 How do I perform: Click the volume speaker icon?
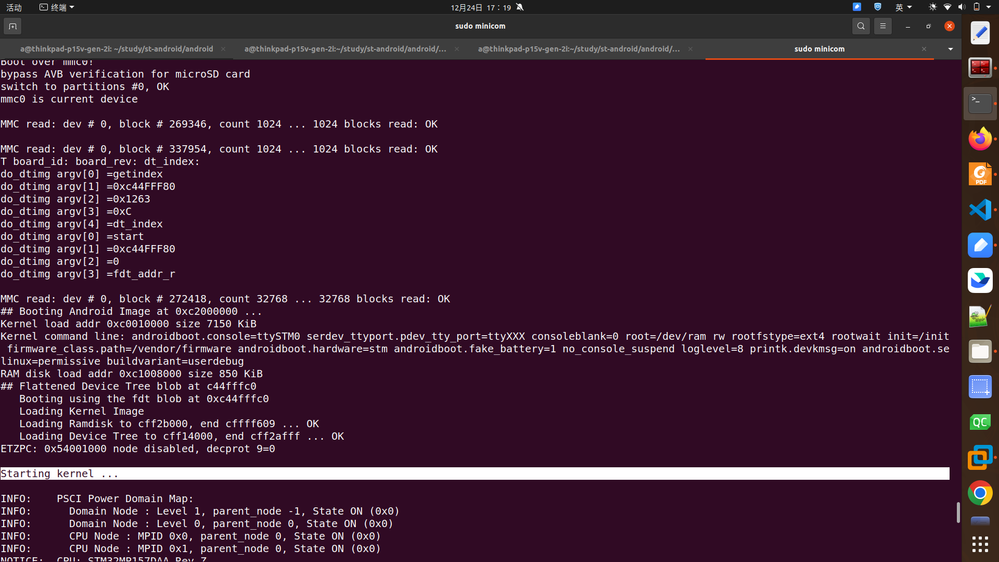point(961,7)
